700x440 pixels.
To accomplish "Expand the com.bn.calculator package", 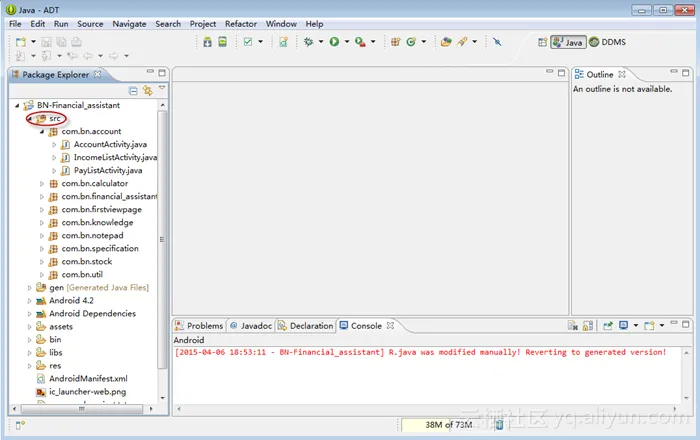I will click(x=42, y=184).
